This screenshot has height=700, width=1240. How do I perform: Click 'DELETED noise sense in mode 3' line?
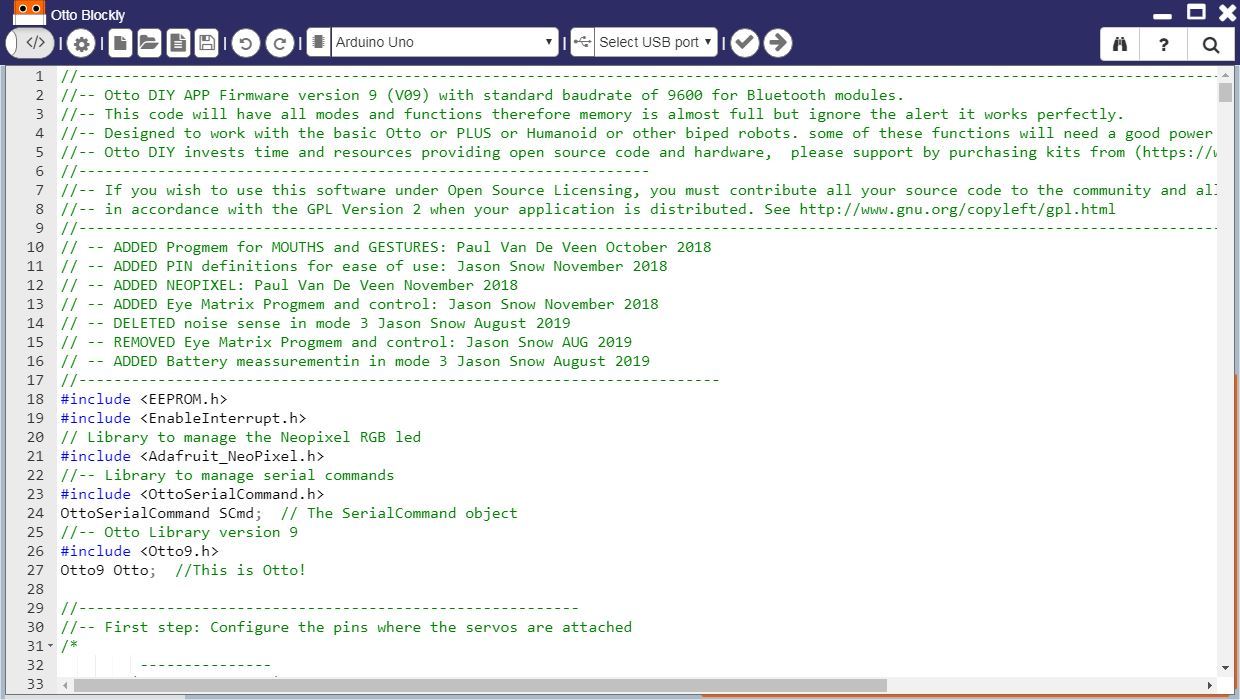click(315, 323)
